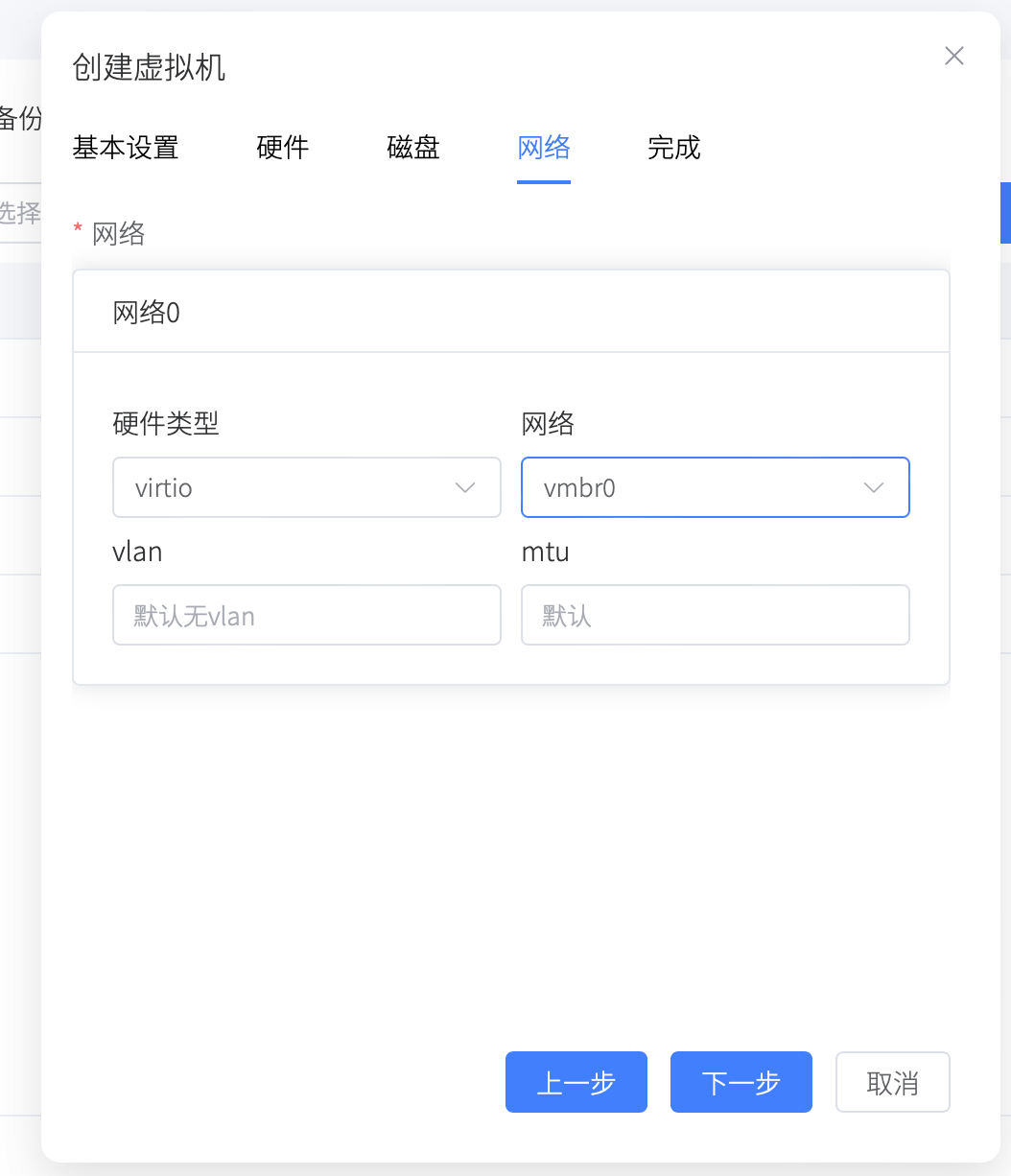The height and width of the screenshot is (1176, 1011).
Task: Click the 网络 label above vmbr0
Action: [547, 423]
